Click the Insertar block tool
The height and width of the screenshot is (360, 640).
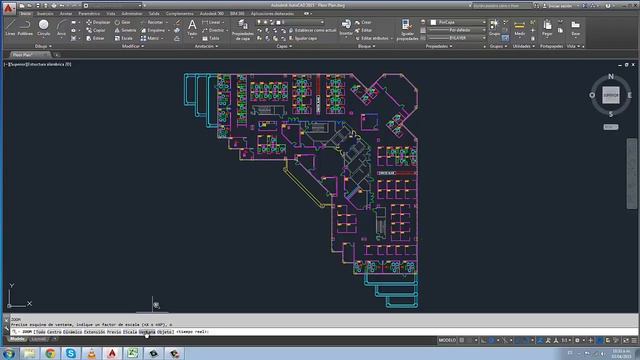click(x=346, y=28)
